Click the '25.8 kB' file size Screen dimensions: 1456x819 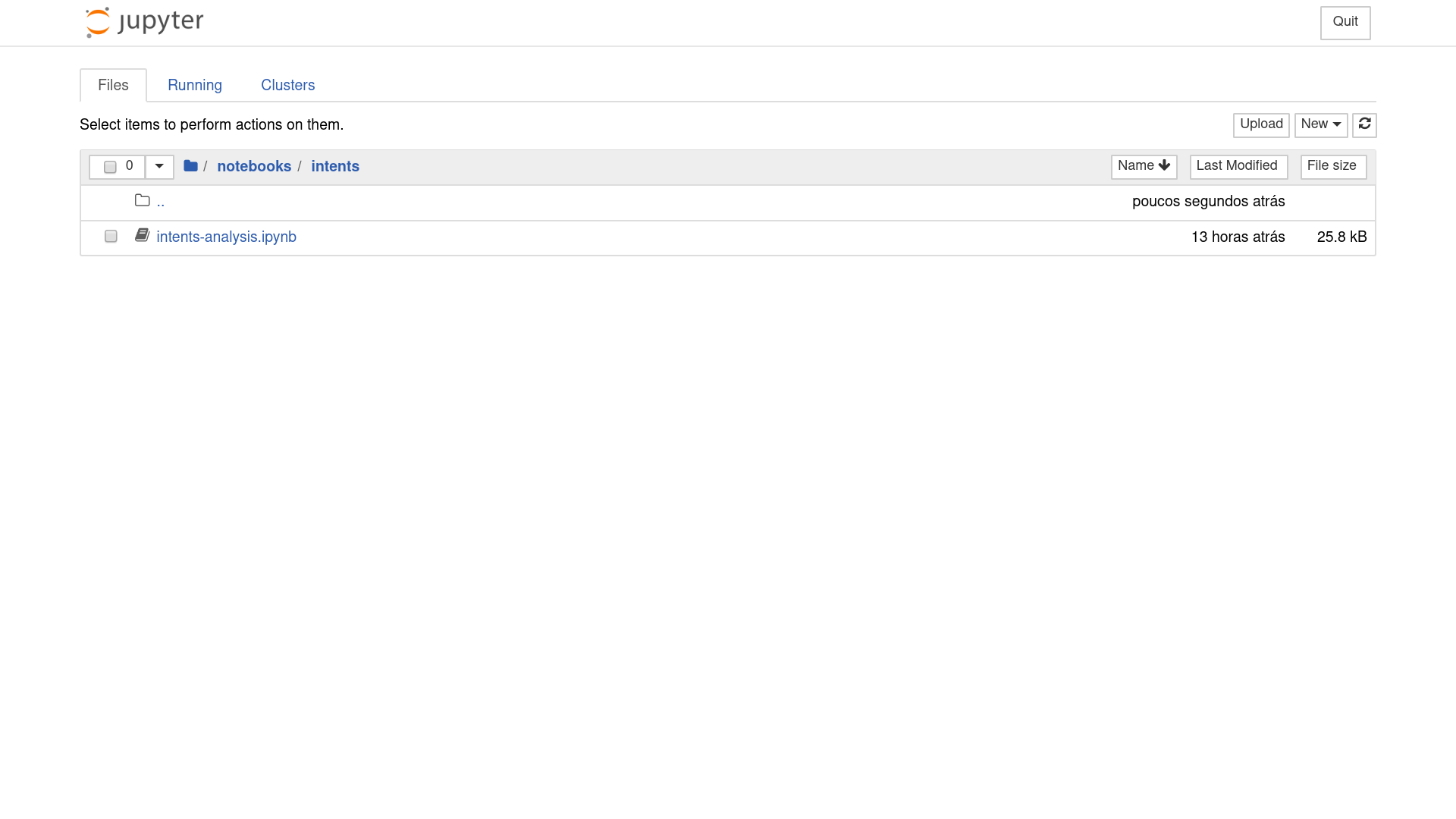tap(1341, 237)
